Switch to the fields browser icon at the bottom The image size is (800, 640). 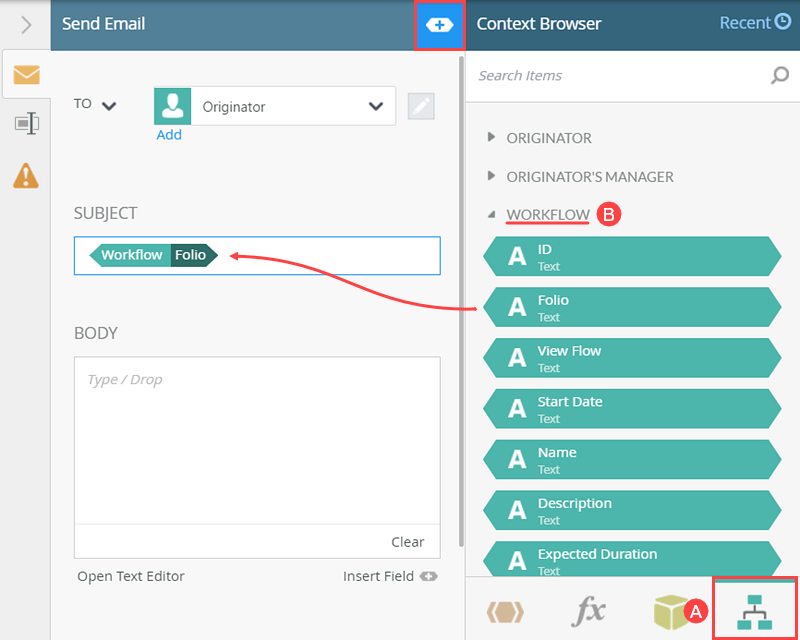coord(505,612)
